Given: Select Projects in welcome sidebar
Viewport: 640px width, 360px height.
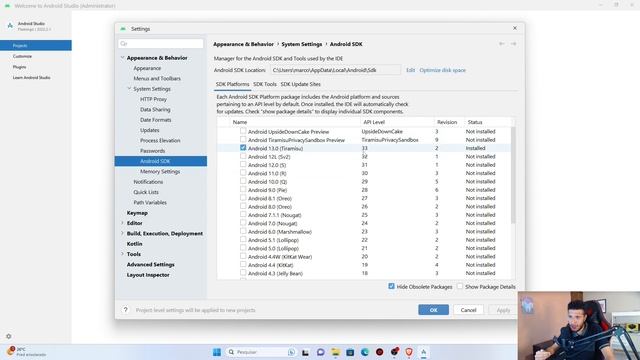Looking at the screenshot, I should pyautogui.click(x=36, y=45).
